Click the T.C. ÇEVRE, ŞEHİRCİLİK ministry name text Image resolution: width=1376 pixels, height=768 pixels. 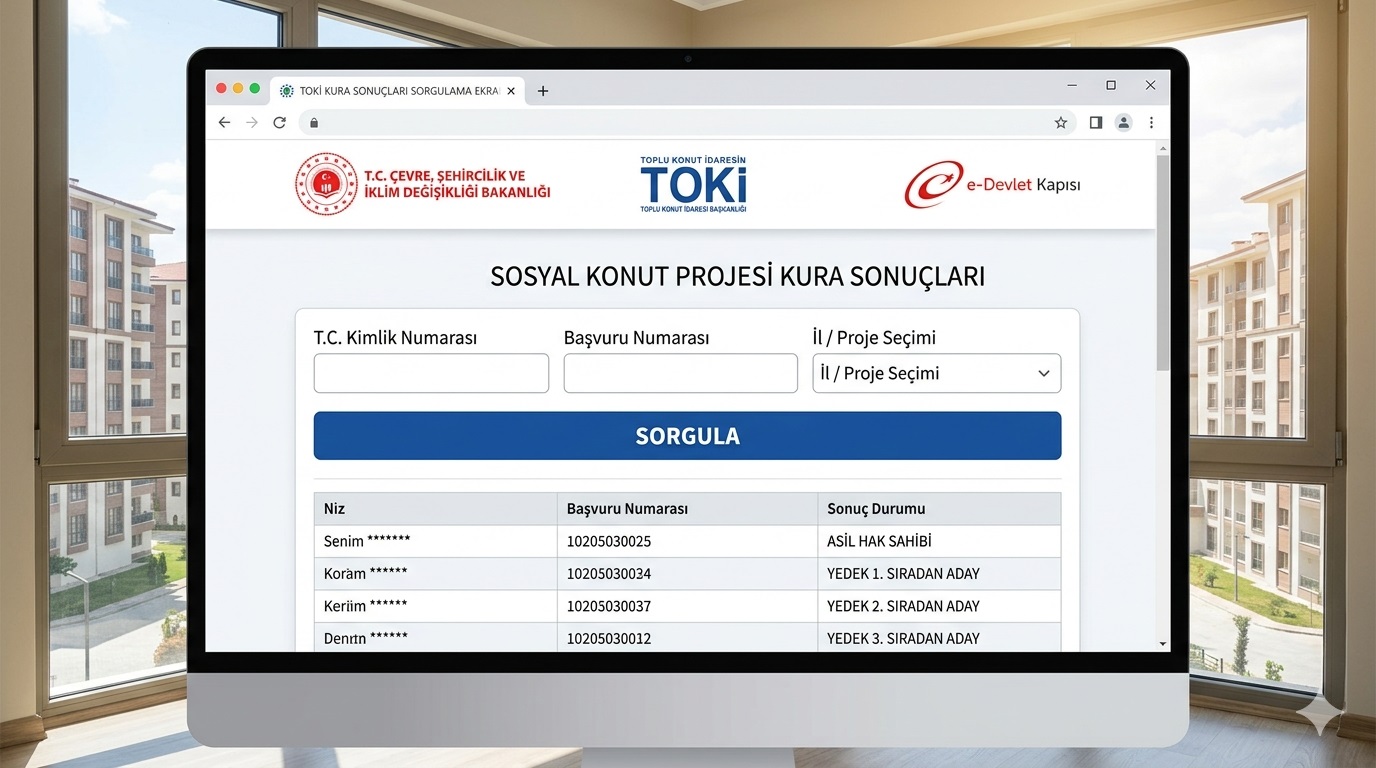click(x=458, y=184)
